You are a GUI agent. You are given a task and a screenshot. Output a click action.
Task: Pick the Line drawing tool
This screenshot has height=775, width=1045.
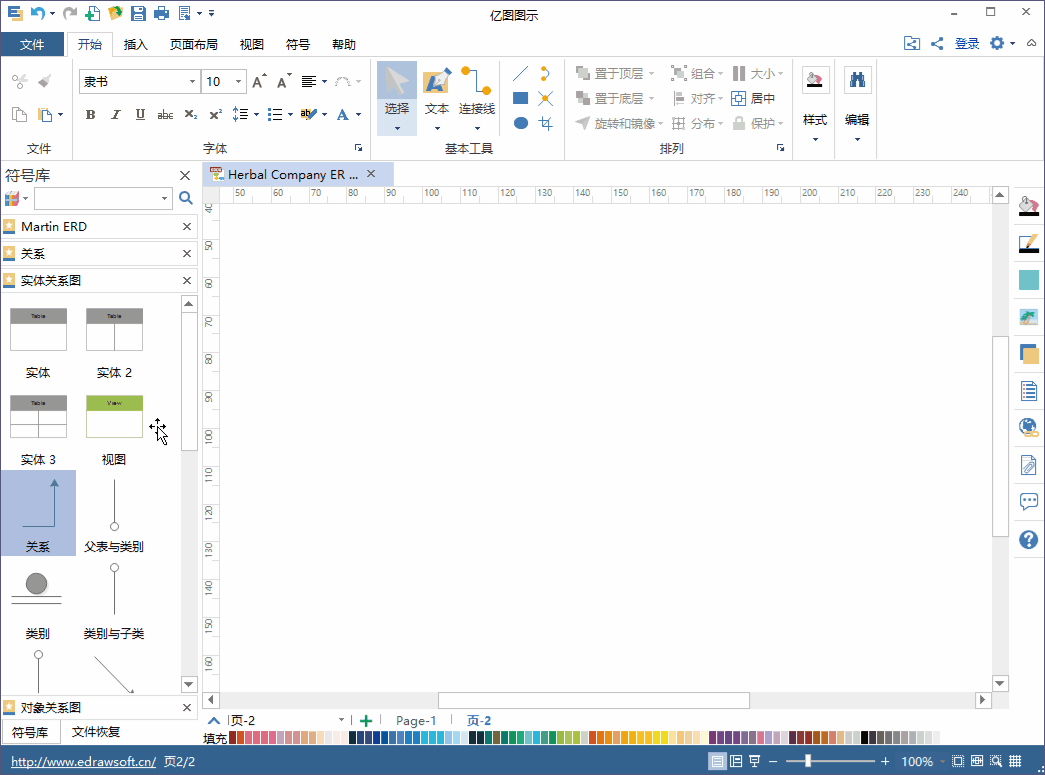pyautogui.click(x=521, y=73)
